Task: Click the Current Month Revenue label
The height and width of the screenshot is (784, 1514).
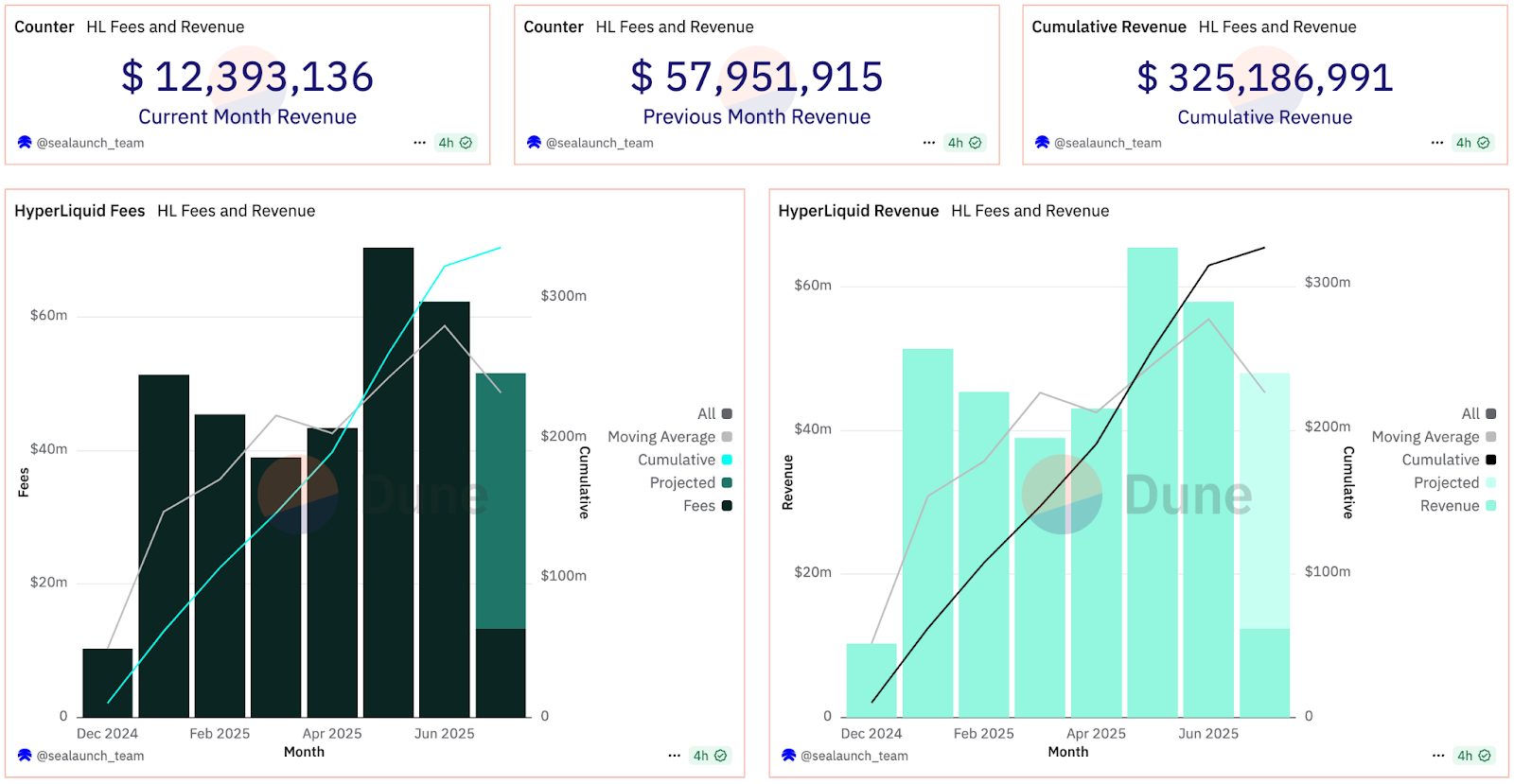Action: [248, 117]
